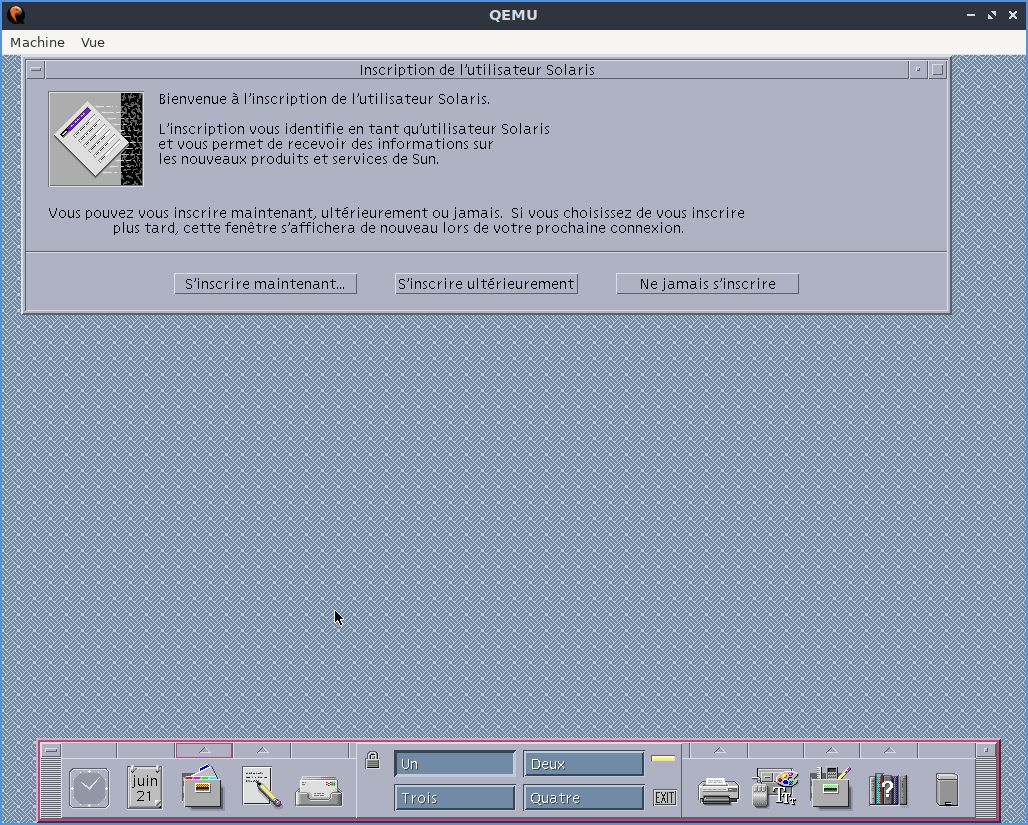Viewport: 1028px width, 825px height.
Task: Iconify the front panel via corner button
Action: (x=985, y=750)
